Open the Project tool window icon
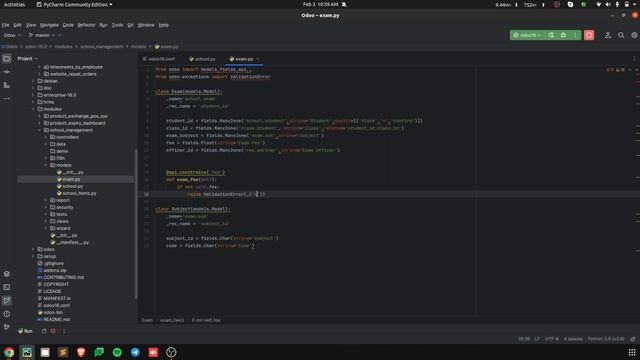 point(7,59)
